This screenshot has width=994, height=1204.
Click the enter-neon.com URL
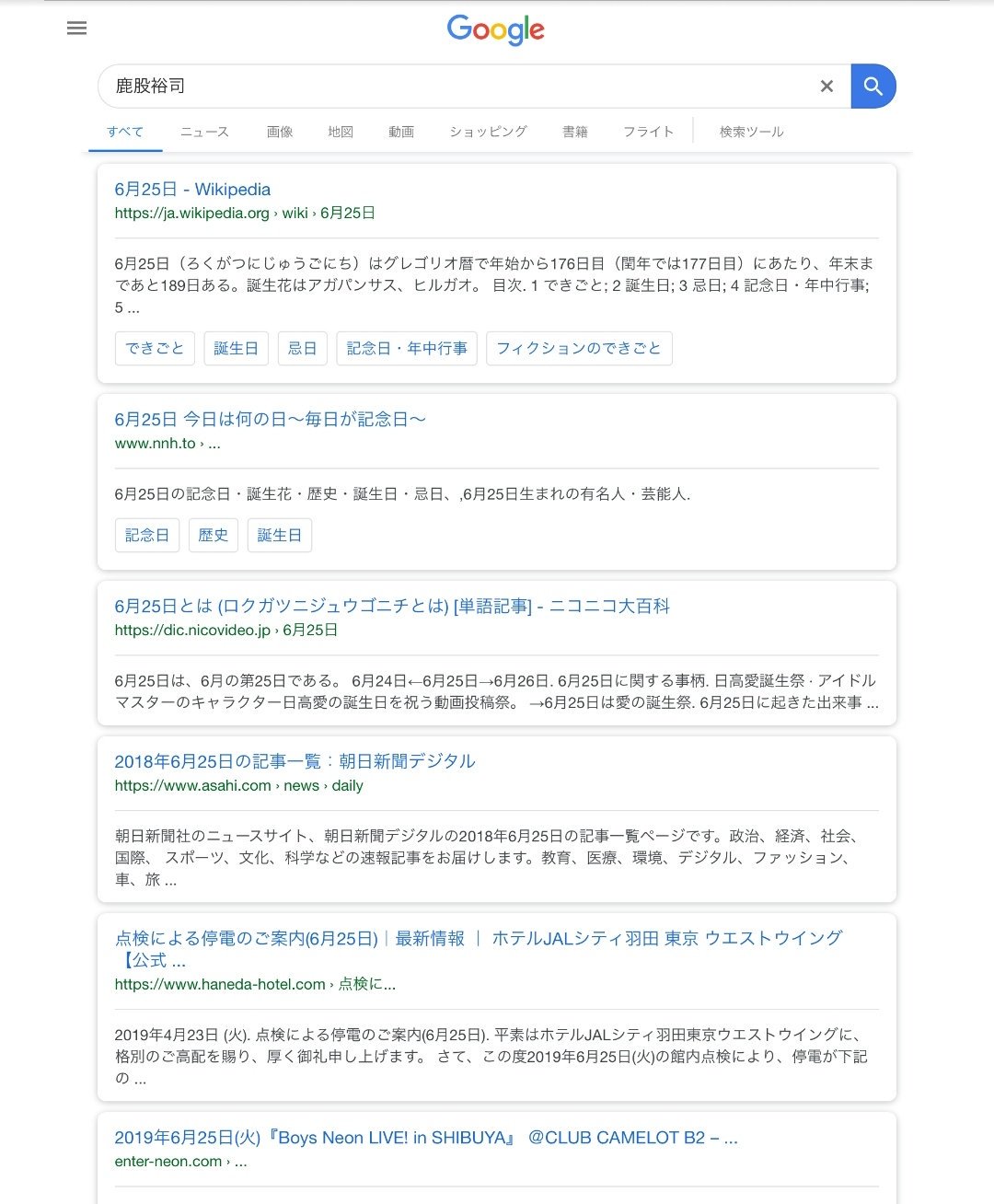180,1162
